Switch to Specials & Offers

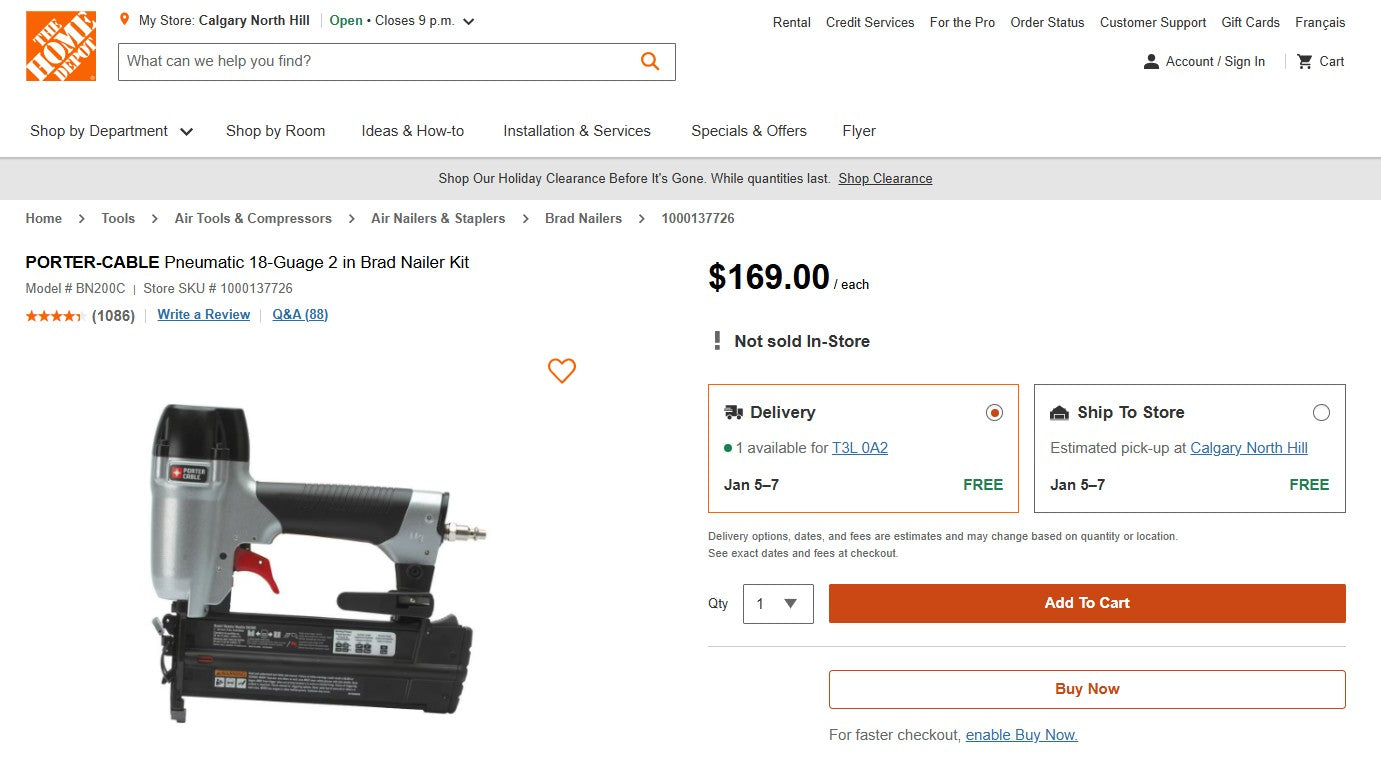748,131
